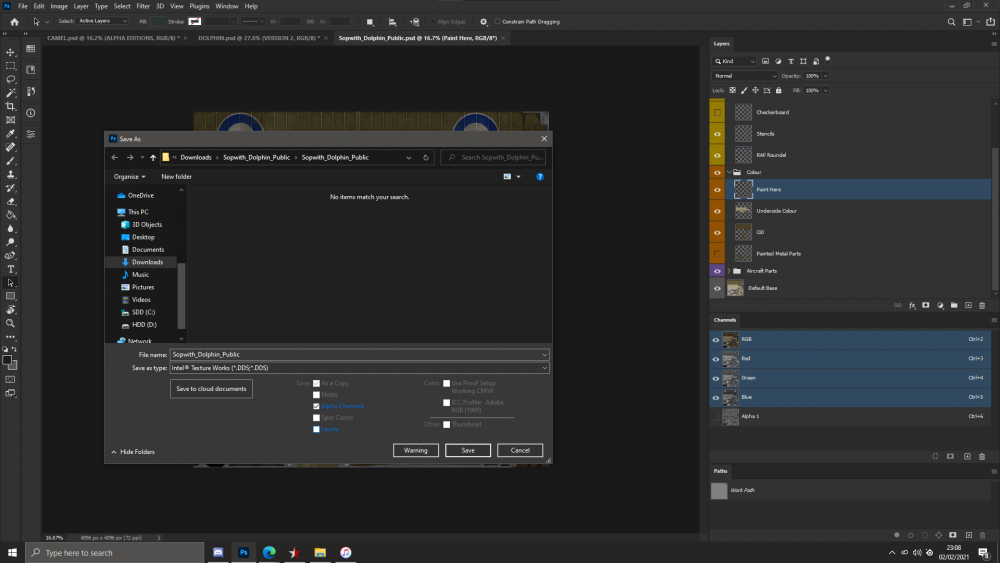Viewport: 1000px width, 563px height.
Task: Select the Zoom tool in toolbar
Action: pyautogui.click(x=11, y=323)
